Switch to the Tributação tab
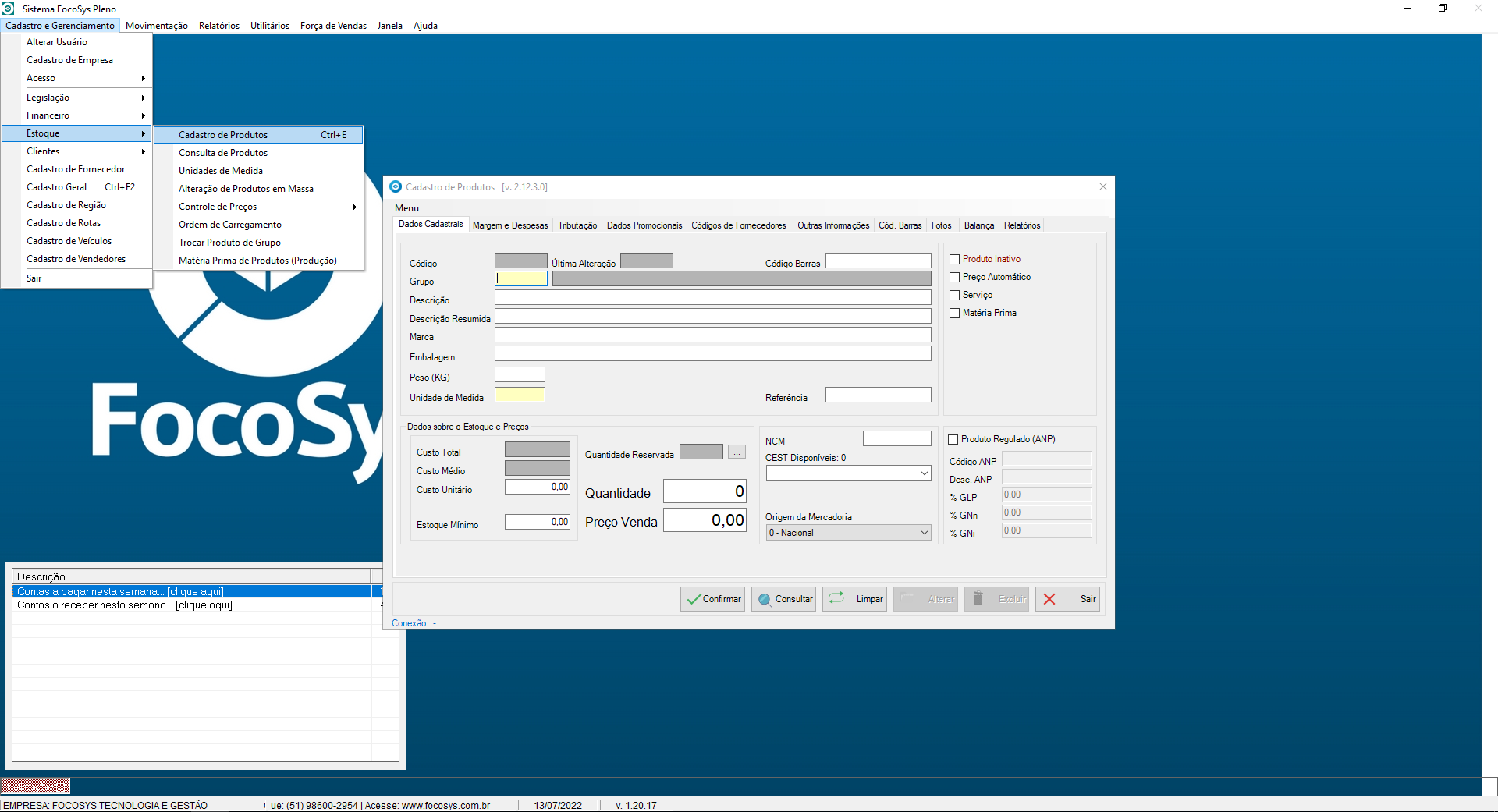Viewport: 1498px width, 812px height. [x=577, y=225]
